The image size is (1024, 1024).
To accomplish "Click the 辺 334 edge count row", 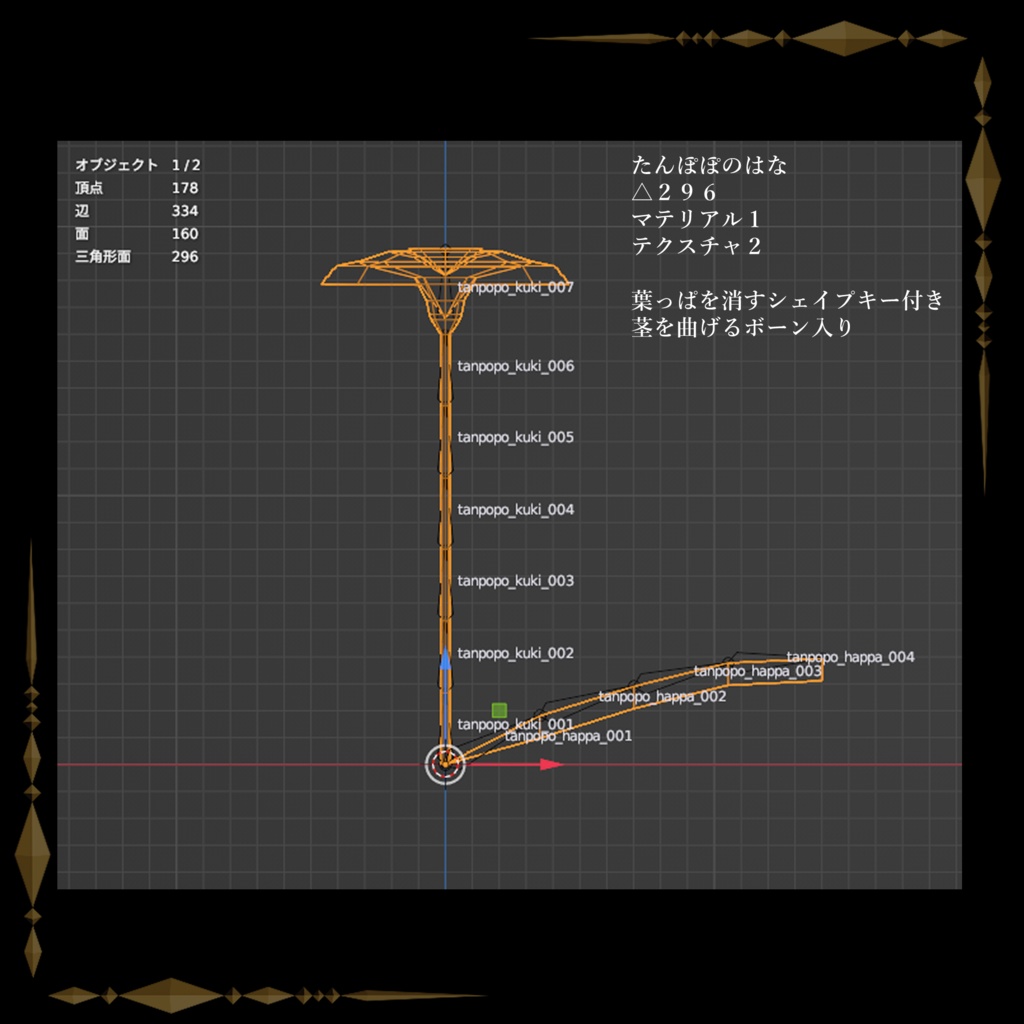I will pyautogui.click(x=136, y=210).
